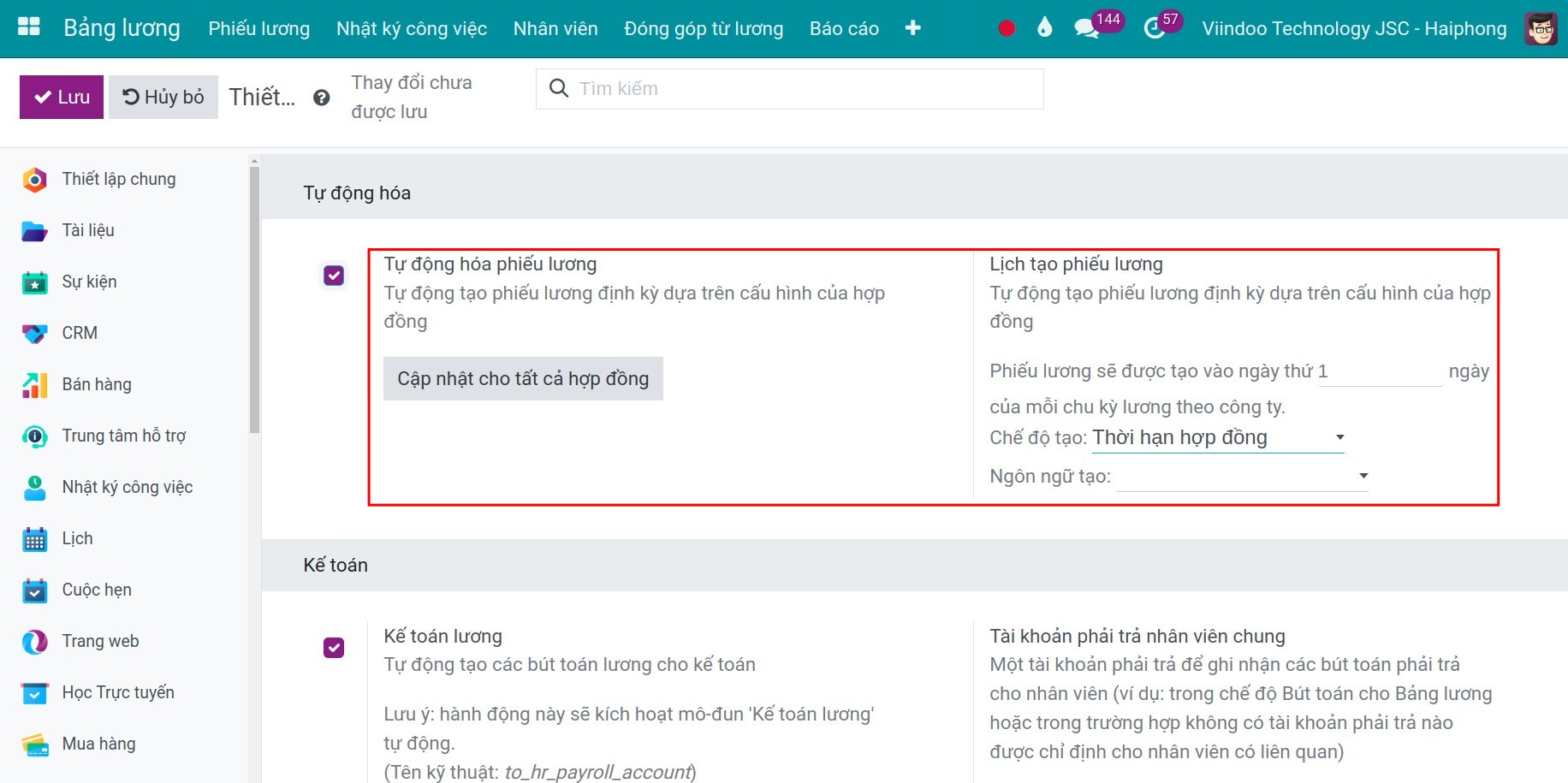Open Đóng góp từ lương menu
Screen dimensions: 1568x783
pos(704,28)
